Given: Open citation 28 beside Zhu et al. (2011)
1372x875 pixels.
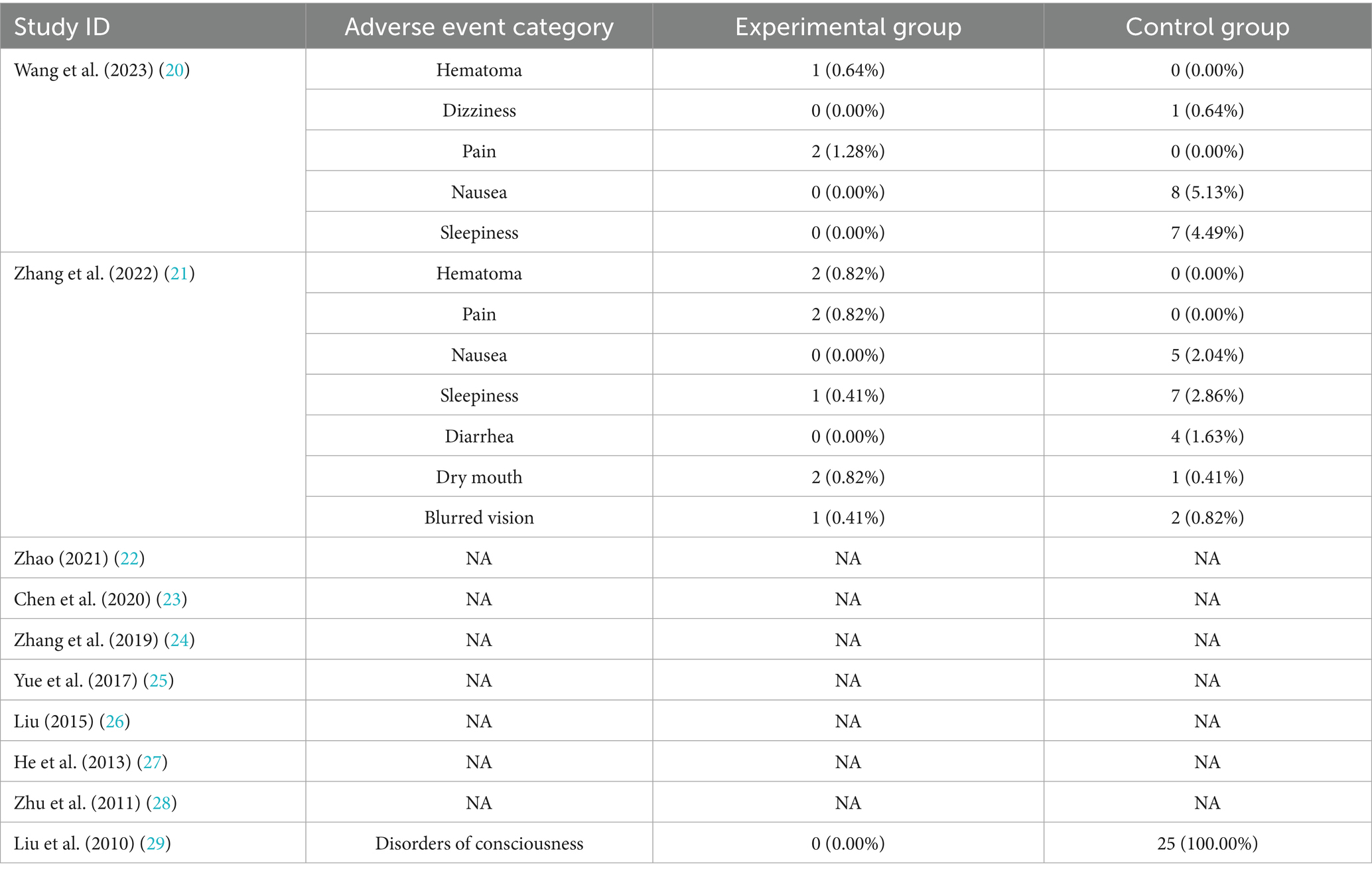Looking at the screenshot, I should tap(161, 803).
